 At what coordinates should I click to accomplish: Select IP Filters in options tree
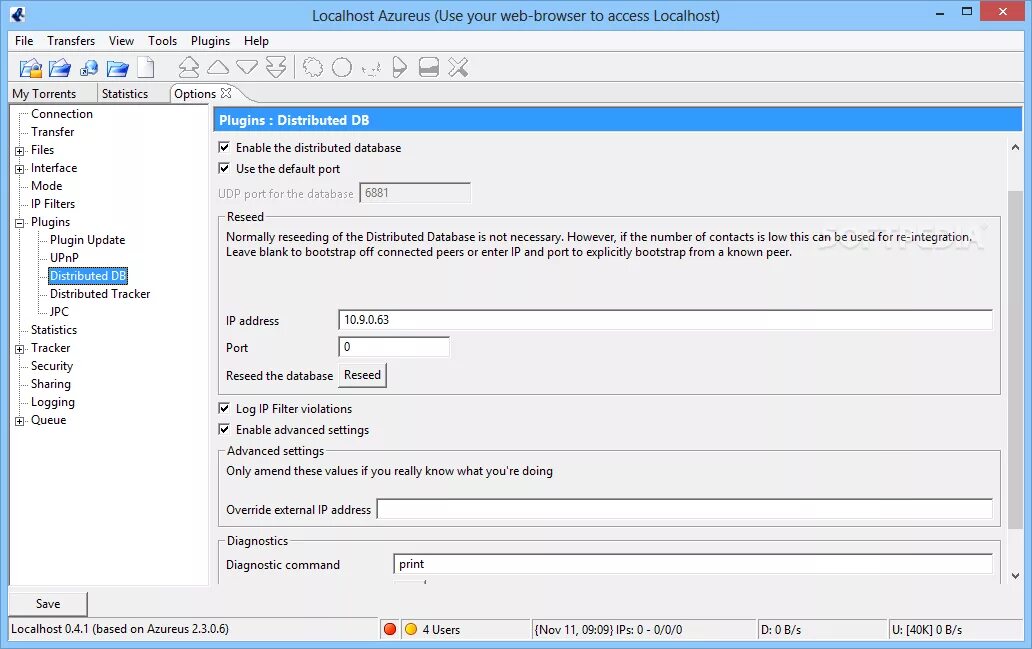point(53,204)
